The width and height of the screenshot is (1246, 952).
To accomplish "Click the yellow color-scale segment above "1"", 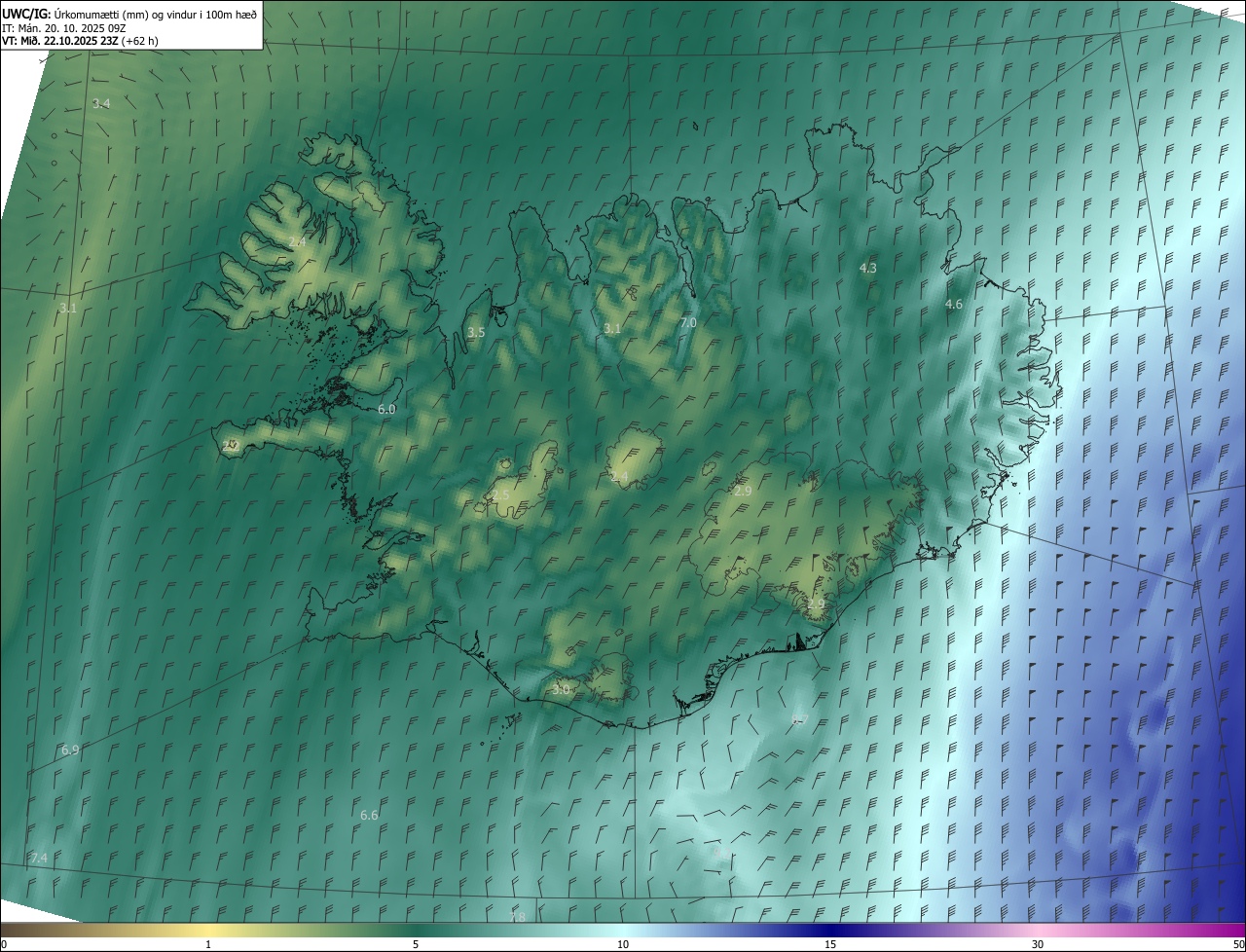I will (x=208, y=931).
